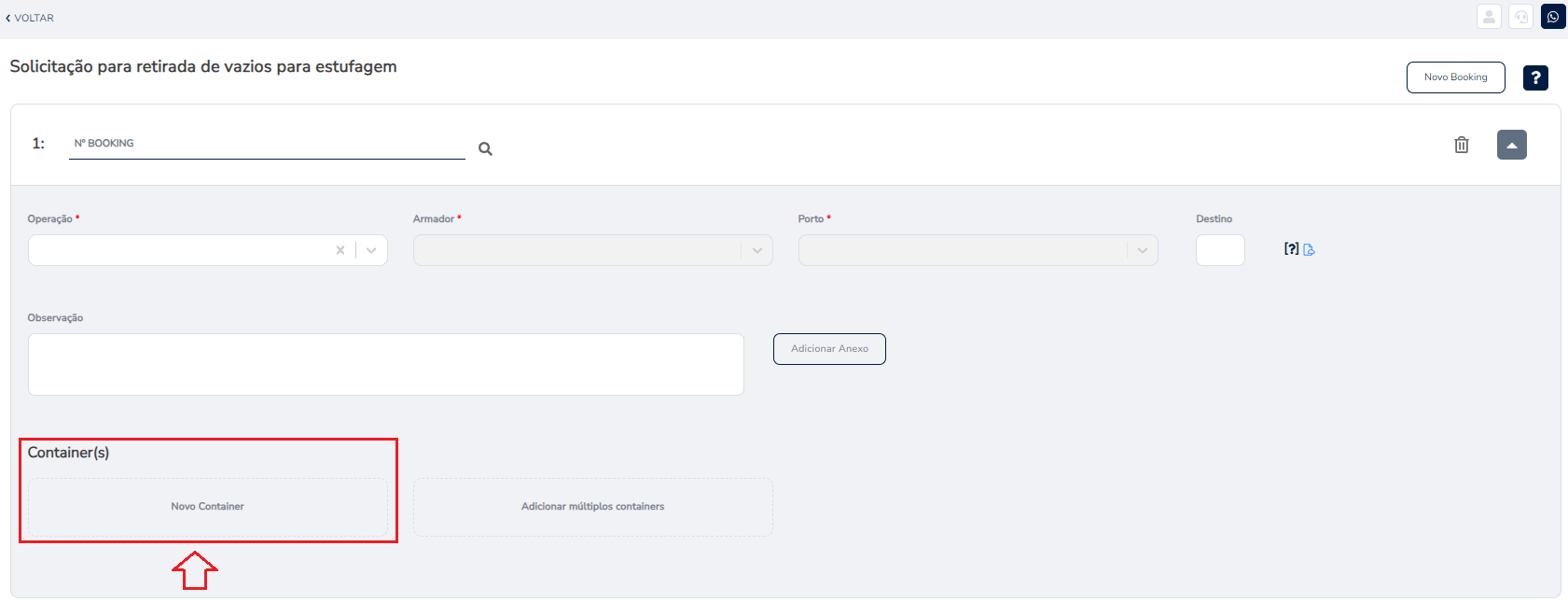Click the Adicionar Anexo button

pos(829,349)
